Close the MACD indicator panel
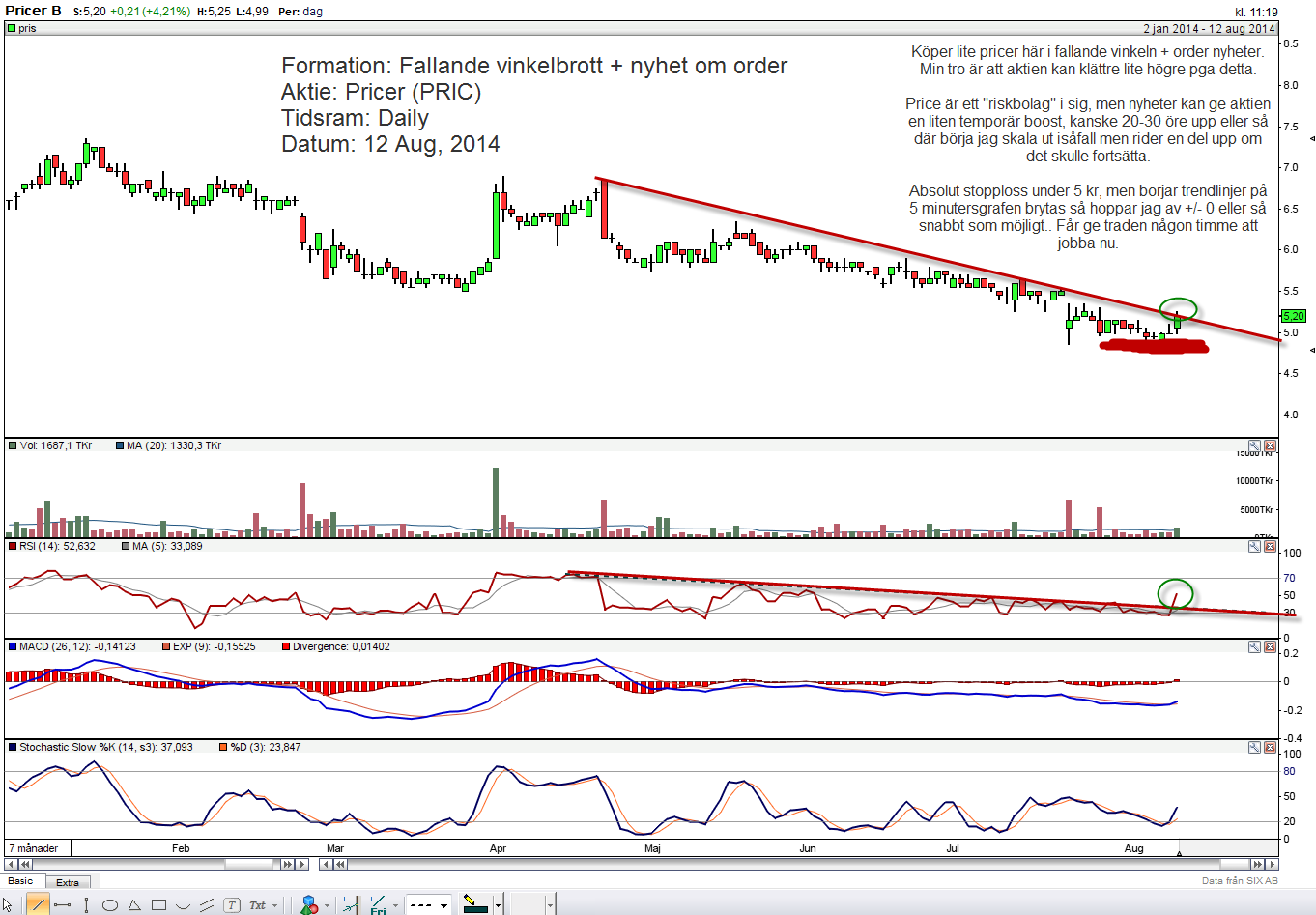The width and height of the screenshot is (1316, 915). point(1270,647)
